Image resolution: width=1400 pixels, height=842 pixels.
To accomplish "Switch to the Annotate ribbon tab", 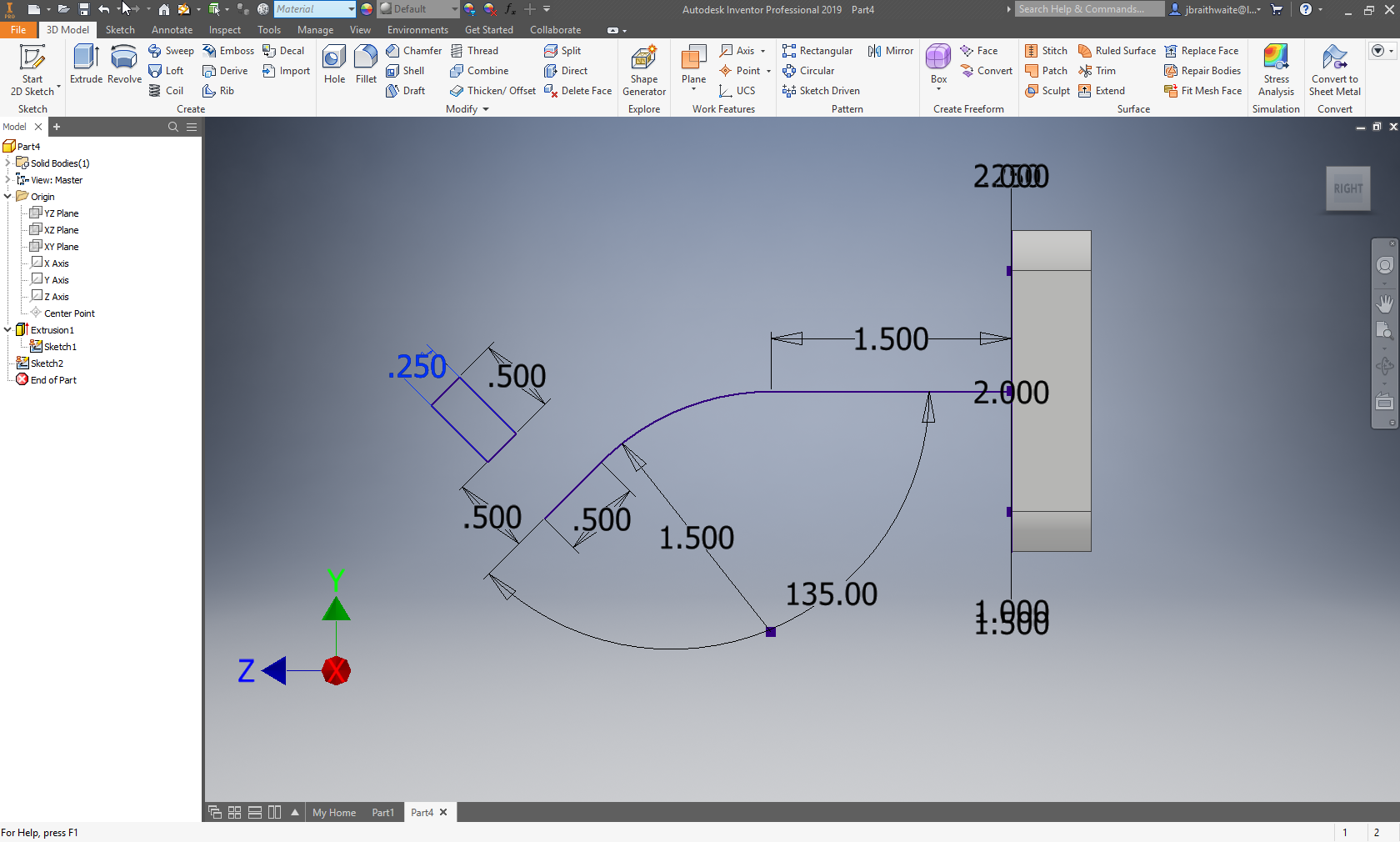I will pos(172,29).
